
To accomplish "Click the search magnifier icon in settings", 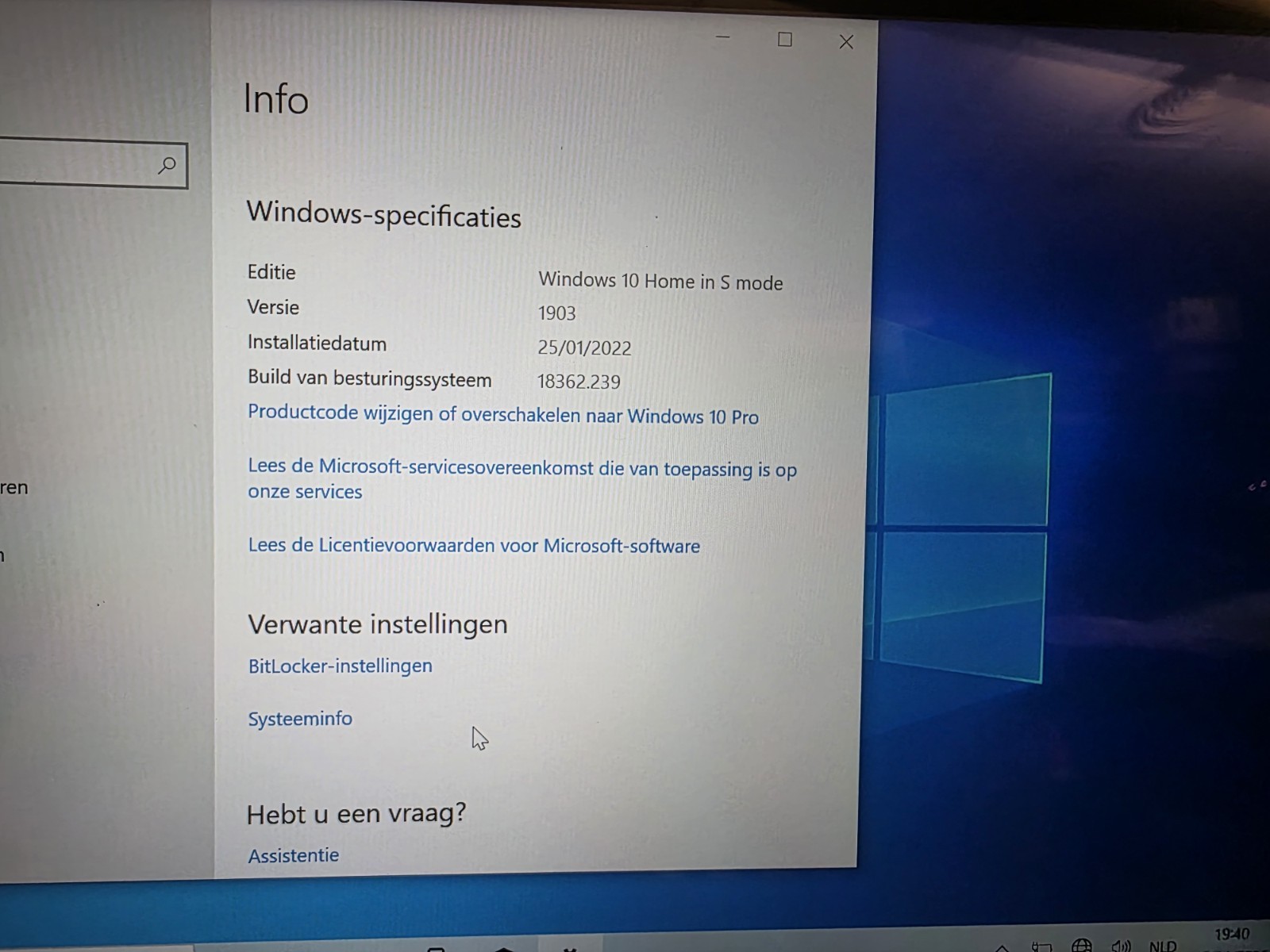I will coord(167,165).
